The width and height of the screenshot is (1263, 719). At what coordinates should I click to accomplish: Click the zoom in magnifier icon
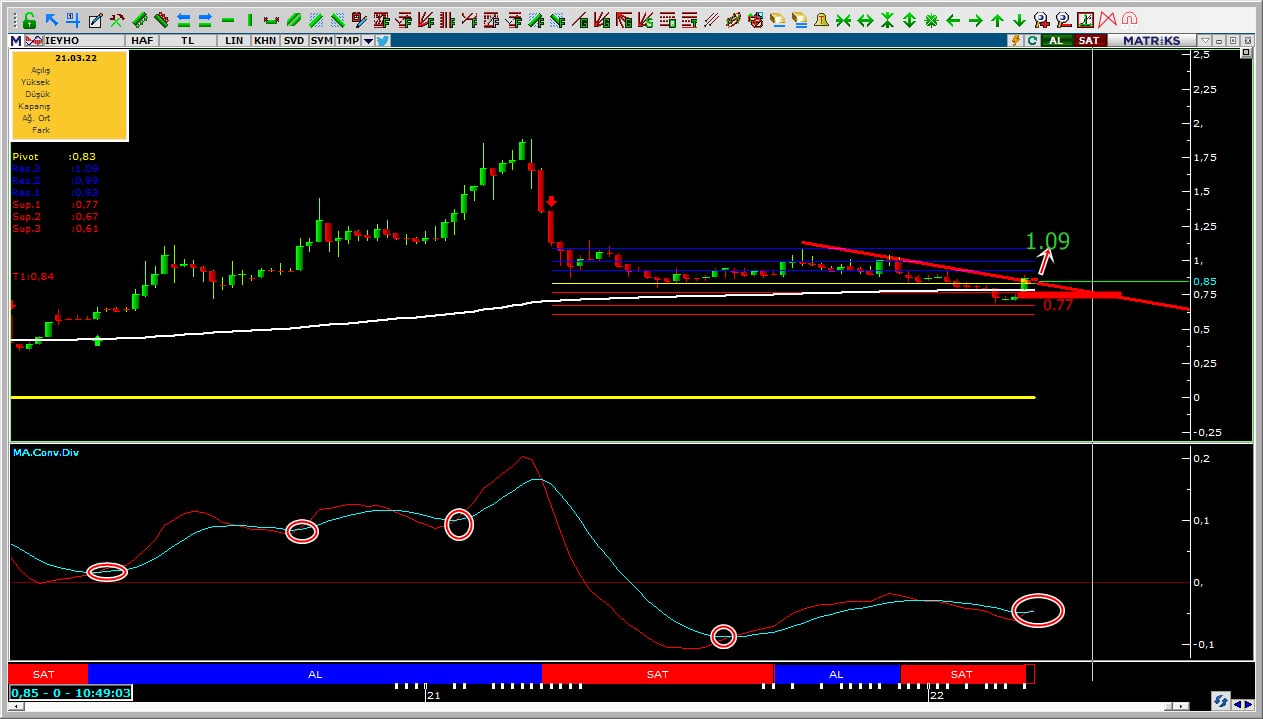tap(1042, 20)
